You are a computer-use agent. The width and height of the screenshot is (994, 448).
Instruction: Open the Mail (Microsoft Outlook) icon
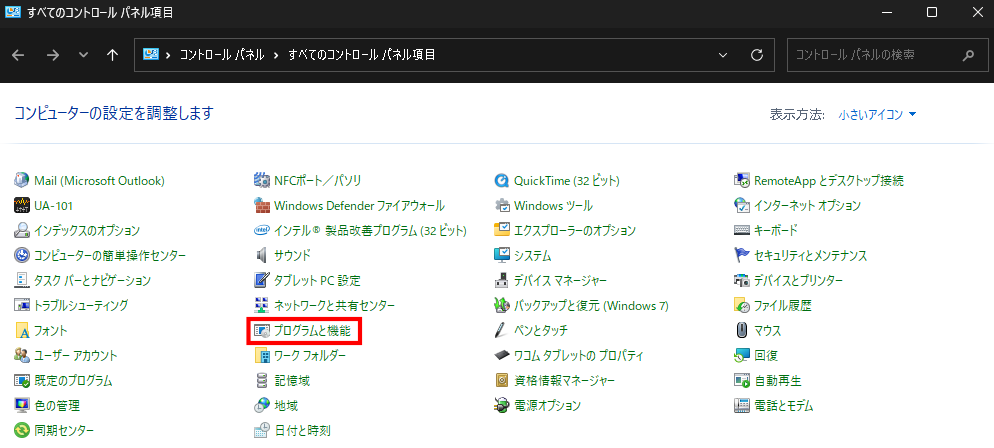tap(22, 181)
